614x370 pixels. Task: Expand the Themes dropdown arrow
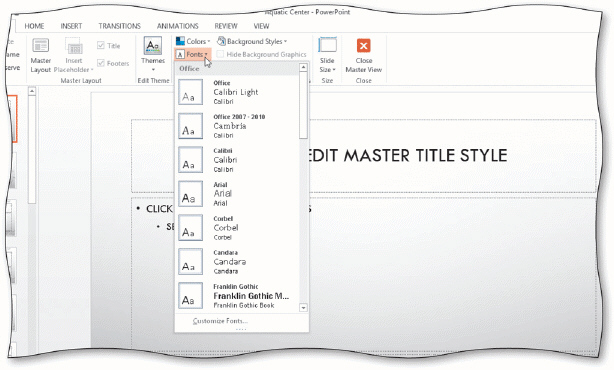[153, 70]
